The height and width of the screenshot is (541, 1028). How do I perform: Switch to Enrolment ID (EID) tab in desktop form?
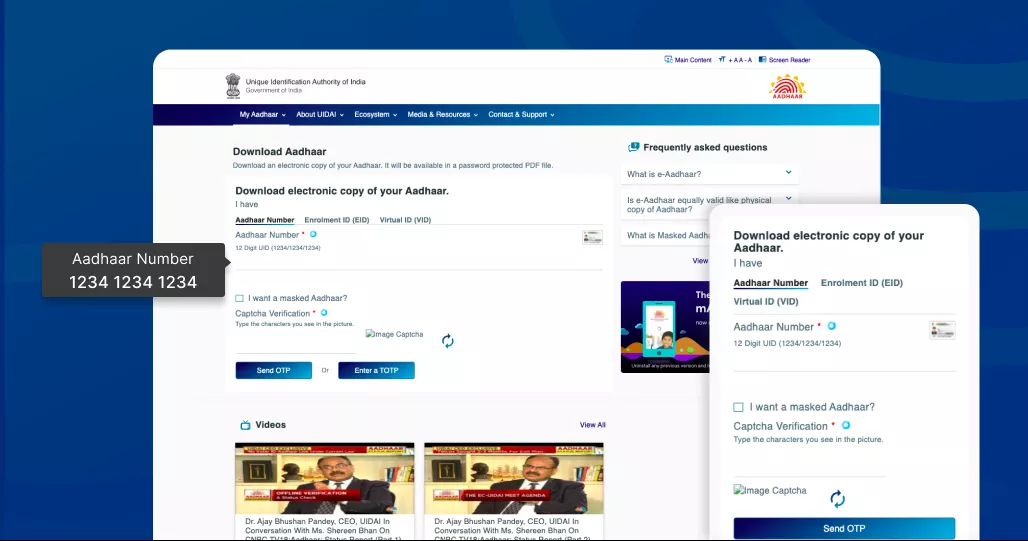pyautogui.click(x=336, y=220)
